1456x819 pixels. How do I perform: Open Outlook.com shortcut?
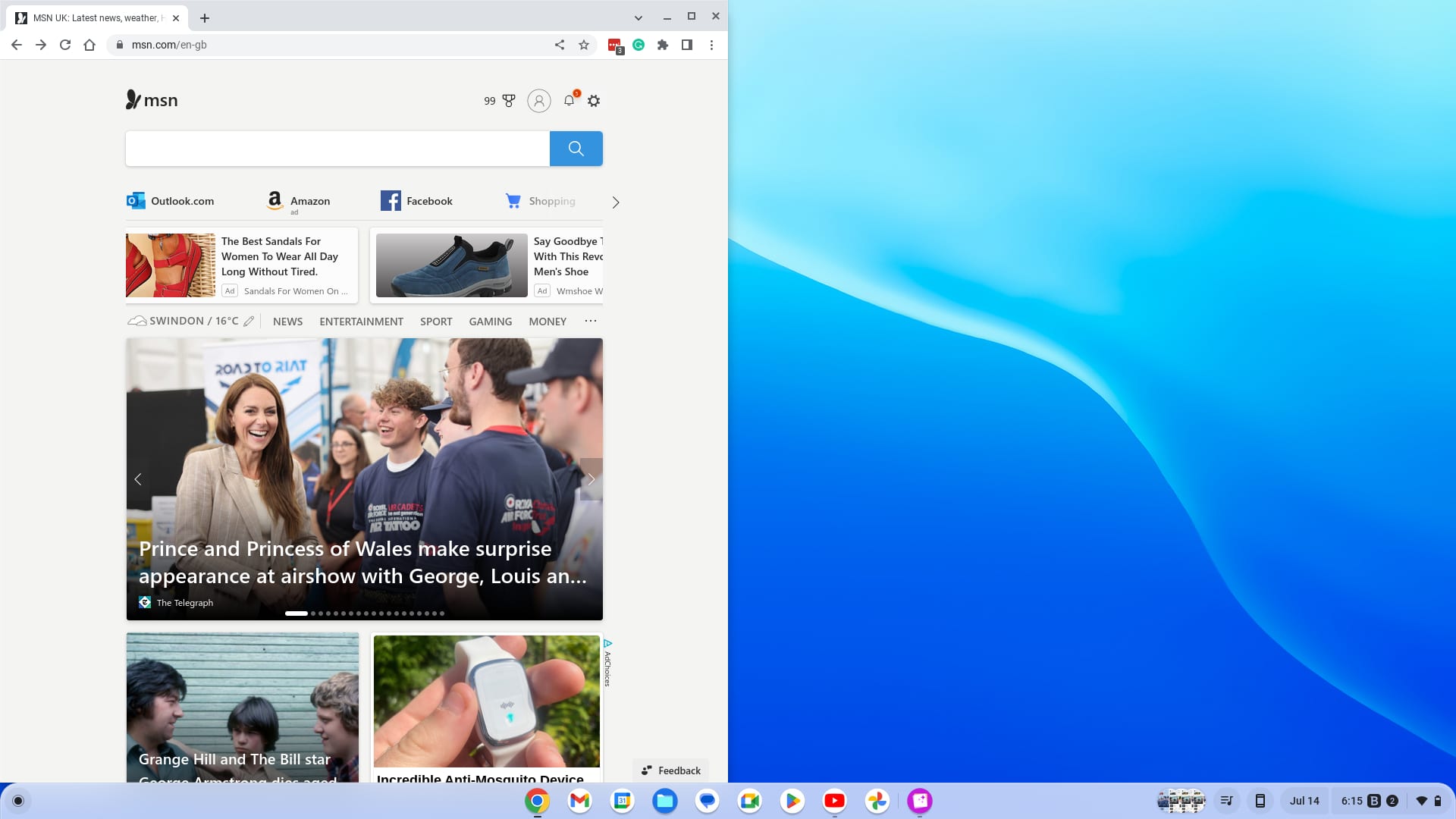171,201
